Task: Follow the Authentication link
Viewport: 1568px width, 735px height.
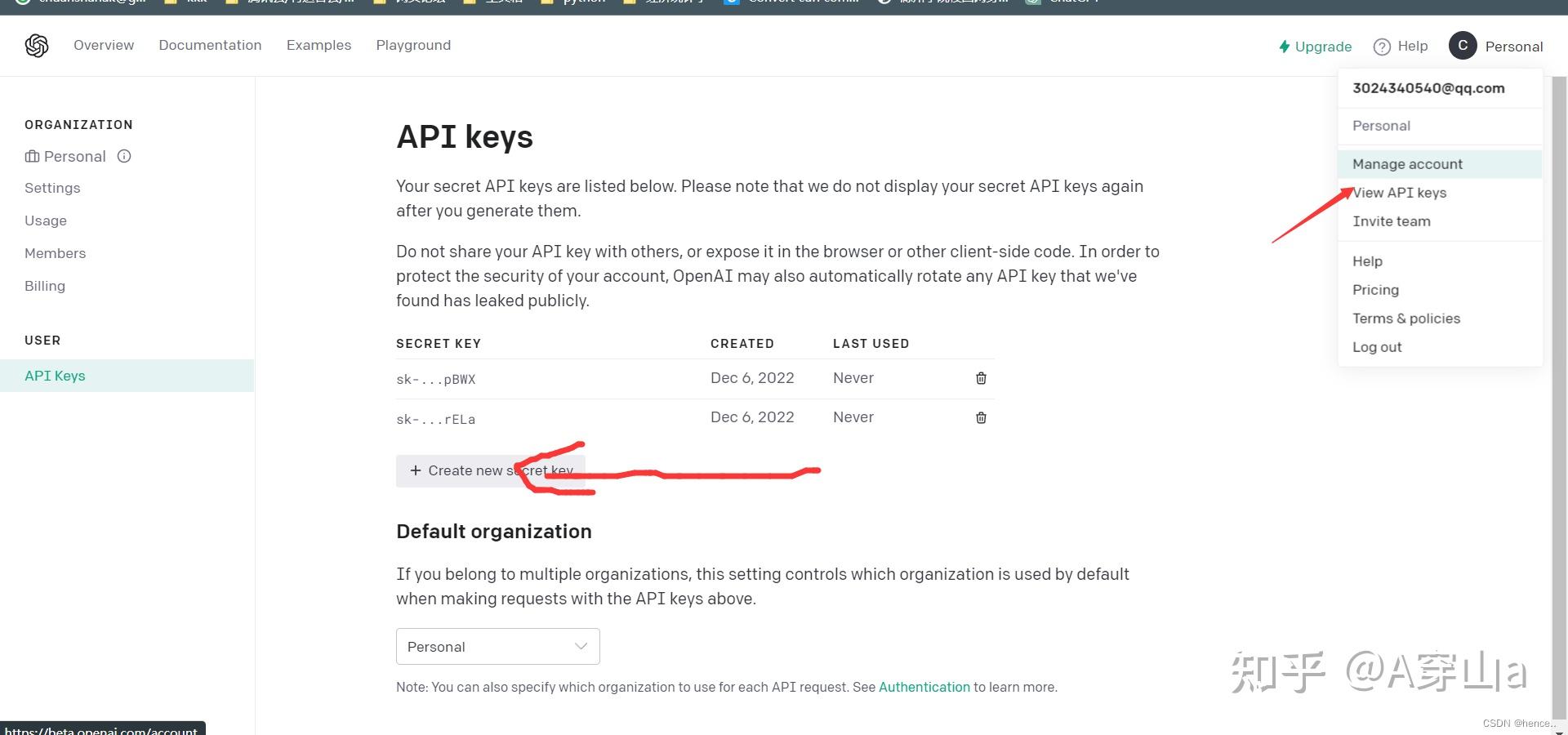Action: pyautogui.click(x=924, y=687)
